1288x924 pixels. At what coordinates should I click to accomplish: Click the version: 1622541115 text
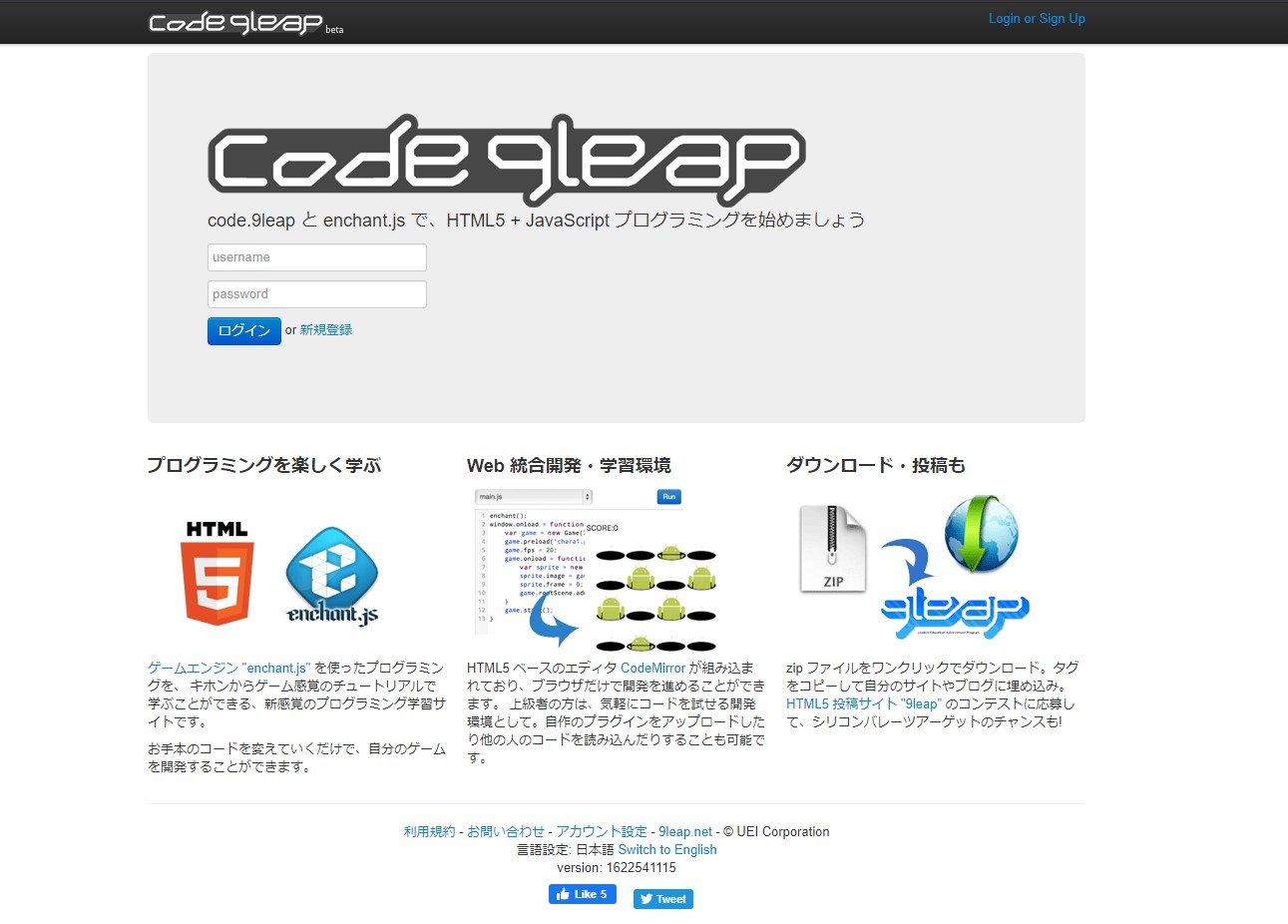(x=617, y=867)
